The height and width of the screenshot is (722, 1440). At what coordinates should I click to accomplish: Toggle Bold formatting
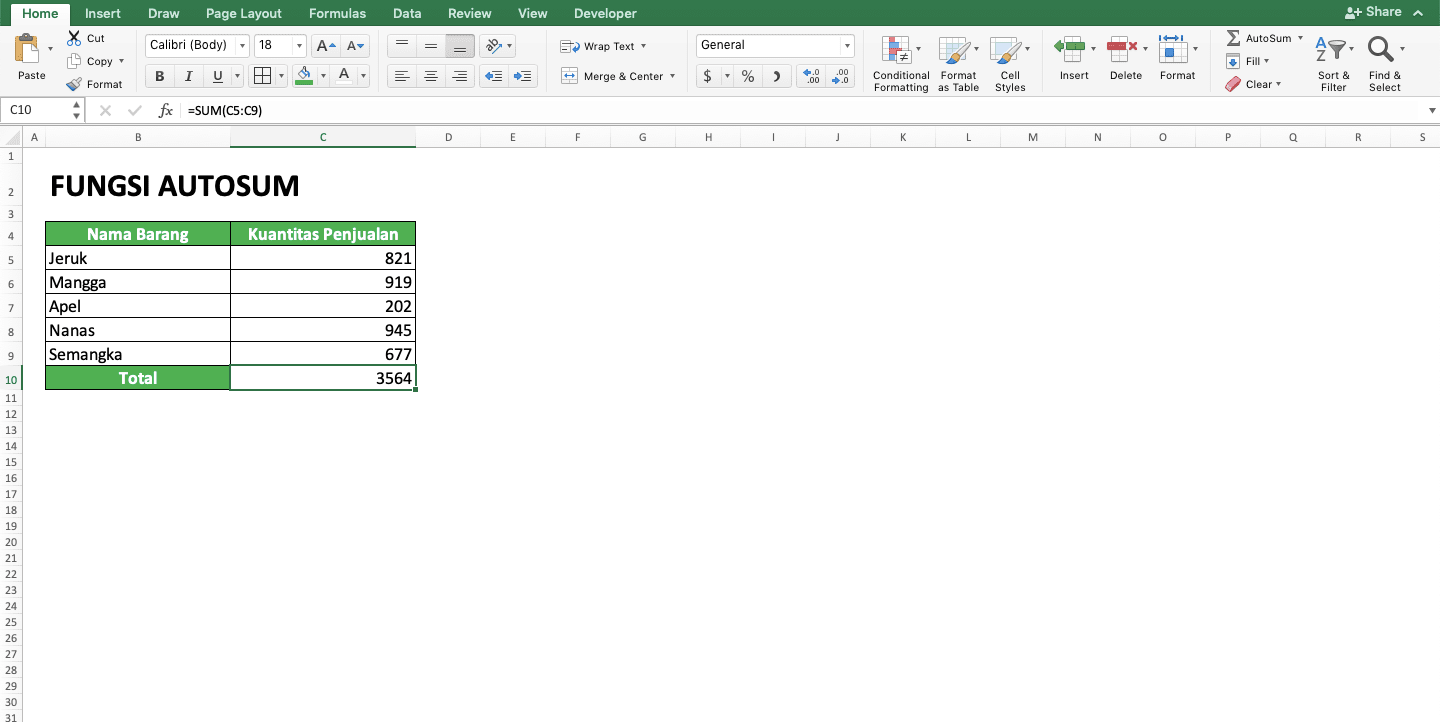tap(159, 76)
